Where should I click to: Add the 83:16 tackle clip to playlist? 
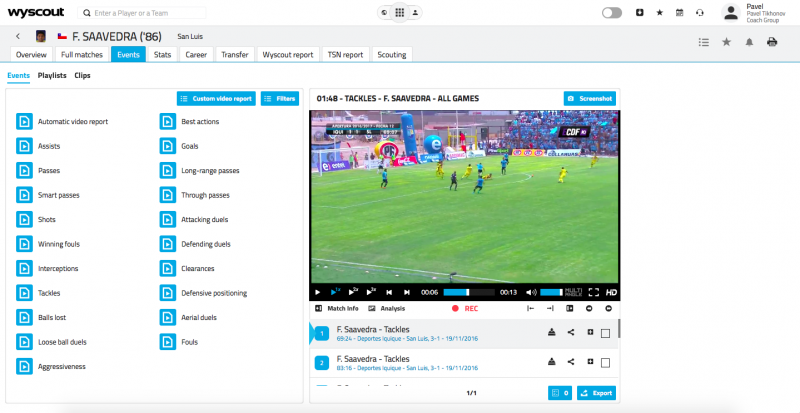590,362
